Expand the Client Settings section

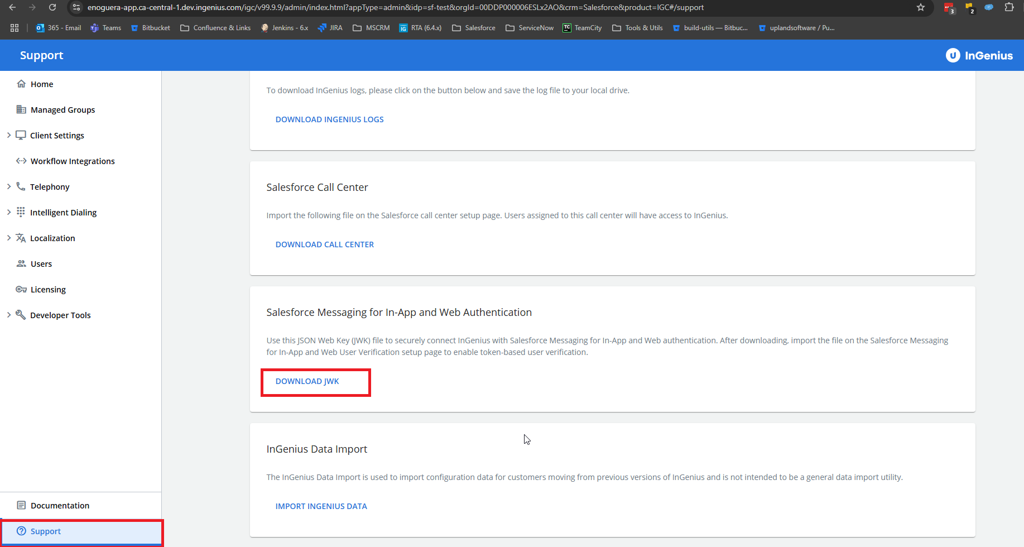[9, 135]
